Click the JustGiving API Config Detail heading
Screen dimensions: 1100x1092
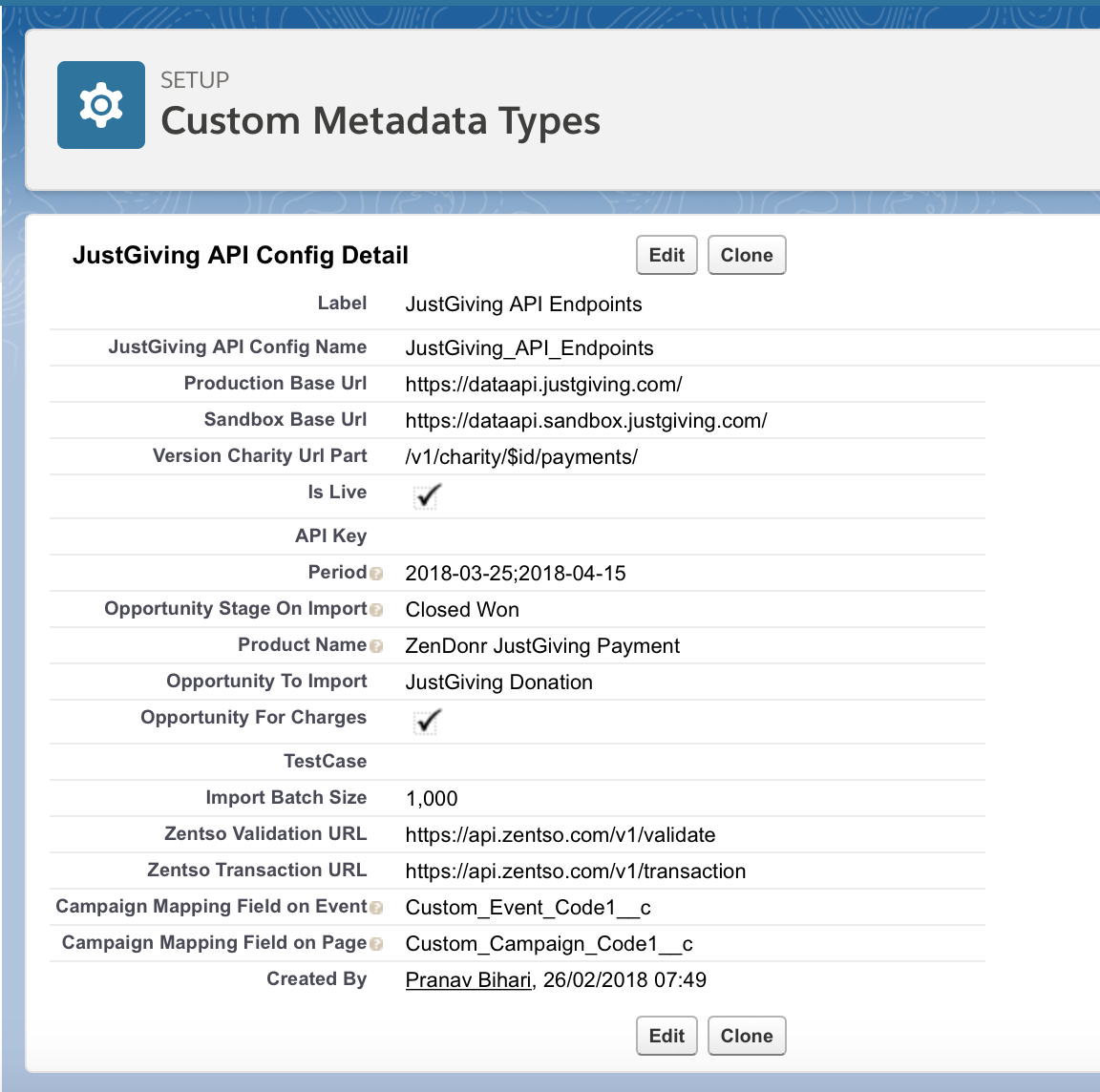(x=241, y=255)
